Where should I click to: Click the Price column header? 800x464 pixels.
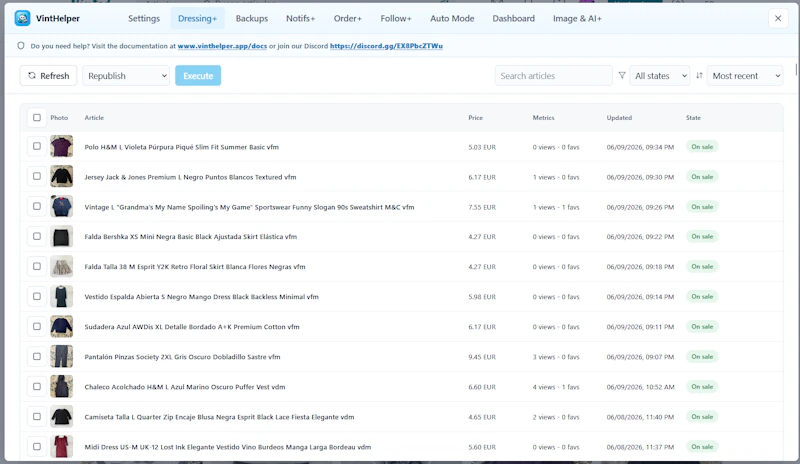point(476,117)
